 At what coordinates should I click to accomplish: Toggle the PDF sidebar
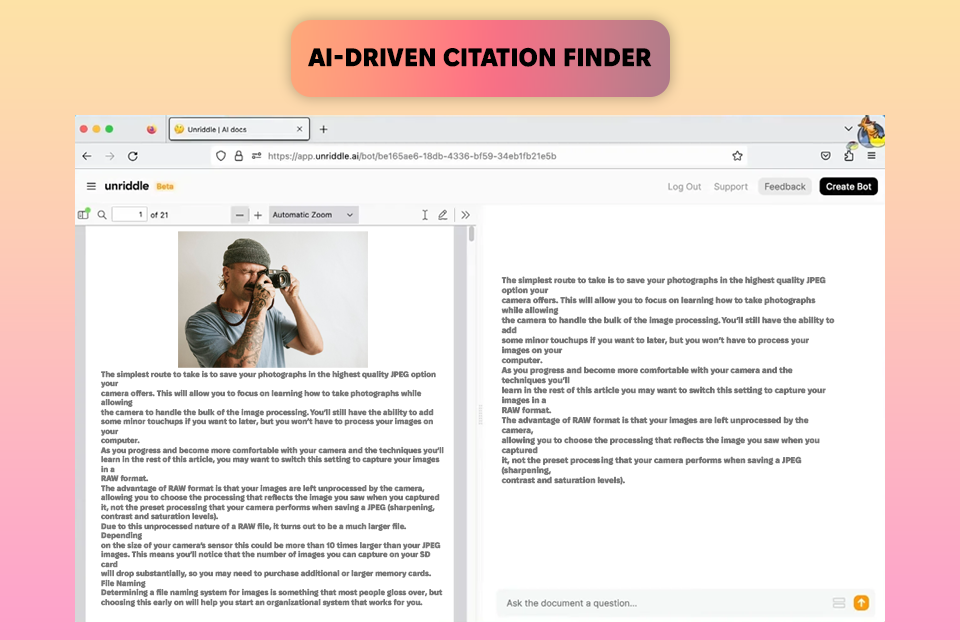click(x=84, y=214)
